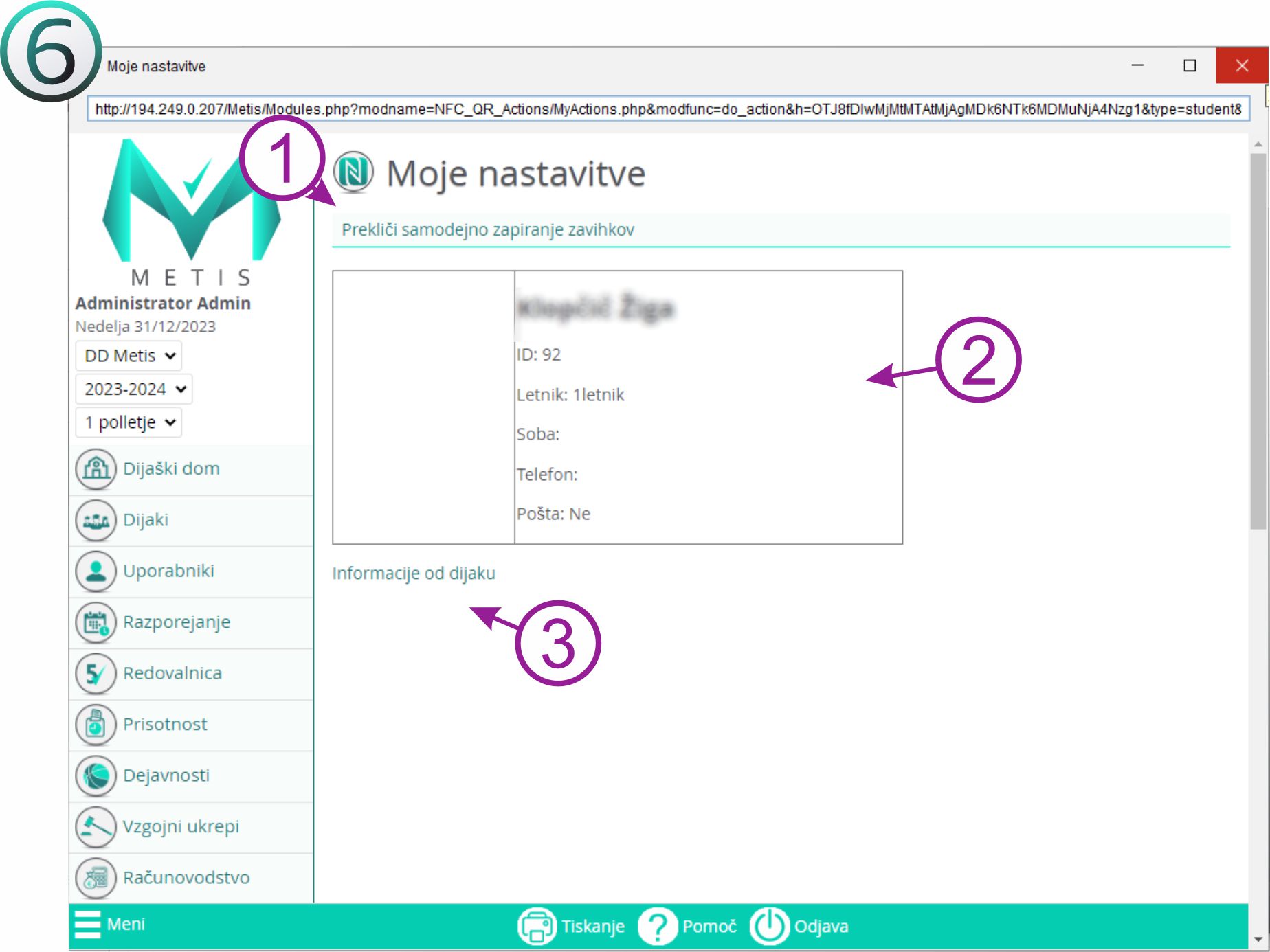1270x952 pixels.
Task: Open help via Pomoč question mark icon
Action: coord(657,926)
